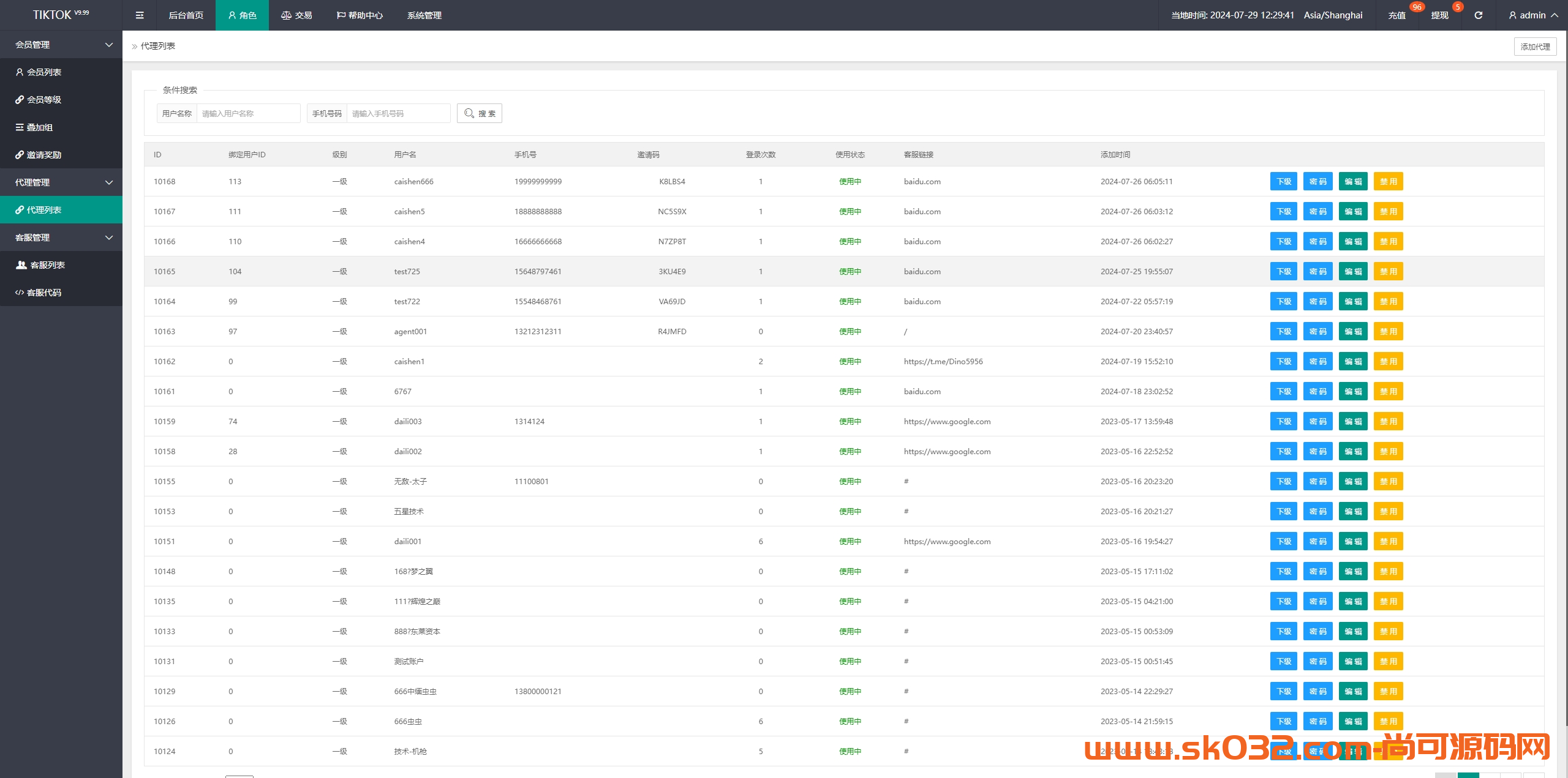Toggle the sidebar collapse hamburger icon
1568x778 pixels.
[x=140, y=15]
